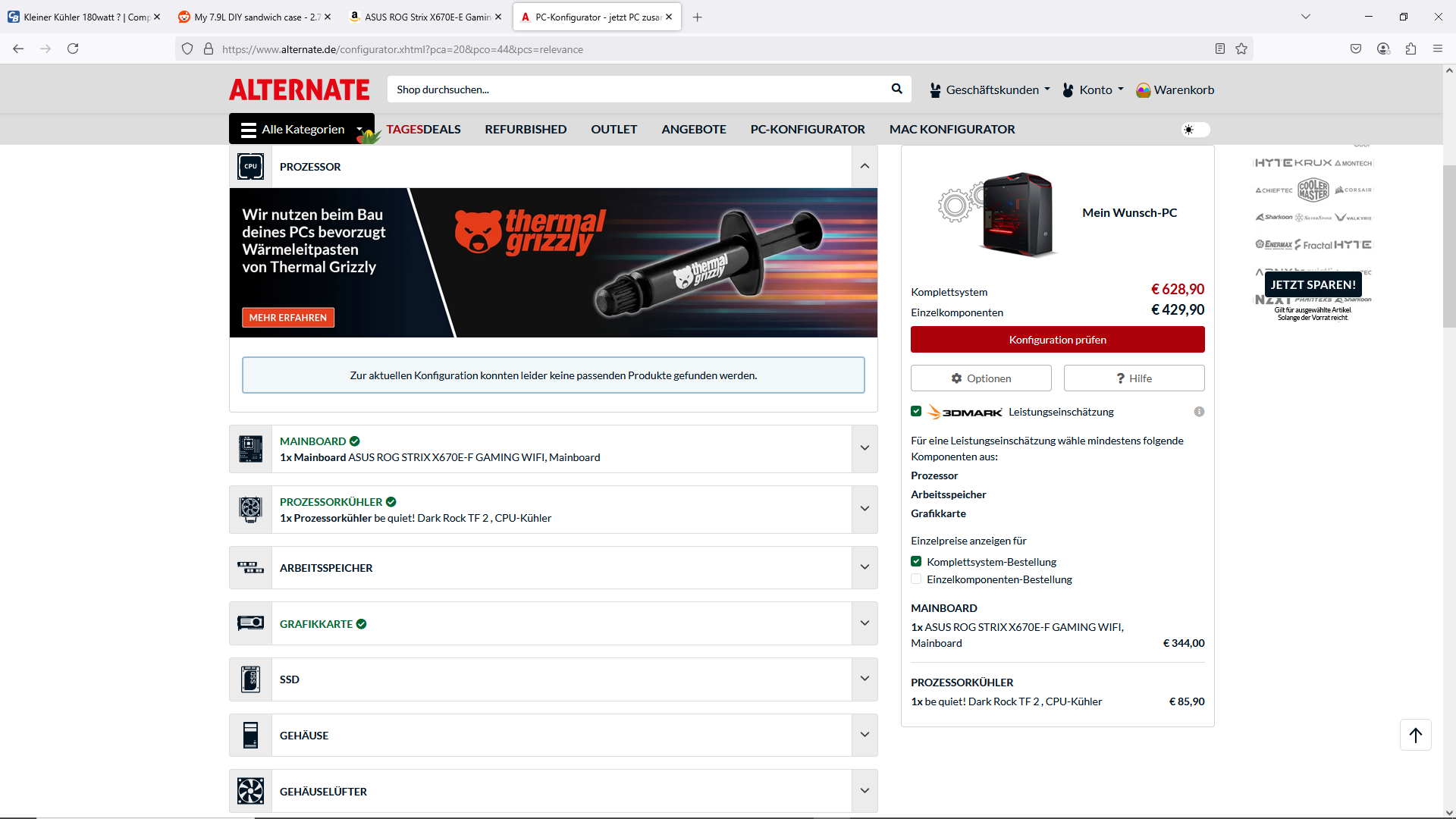Click the search magnifier icon

click(x=896, y=89)
